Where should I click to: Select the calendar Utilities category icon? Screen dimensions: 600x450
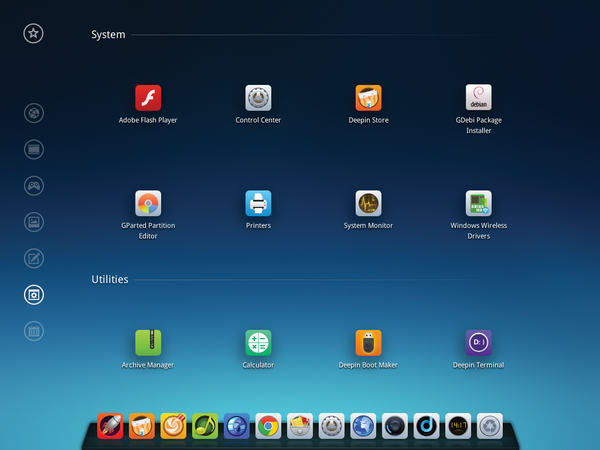(34, 331)
